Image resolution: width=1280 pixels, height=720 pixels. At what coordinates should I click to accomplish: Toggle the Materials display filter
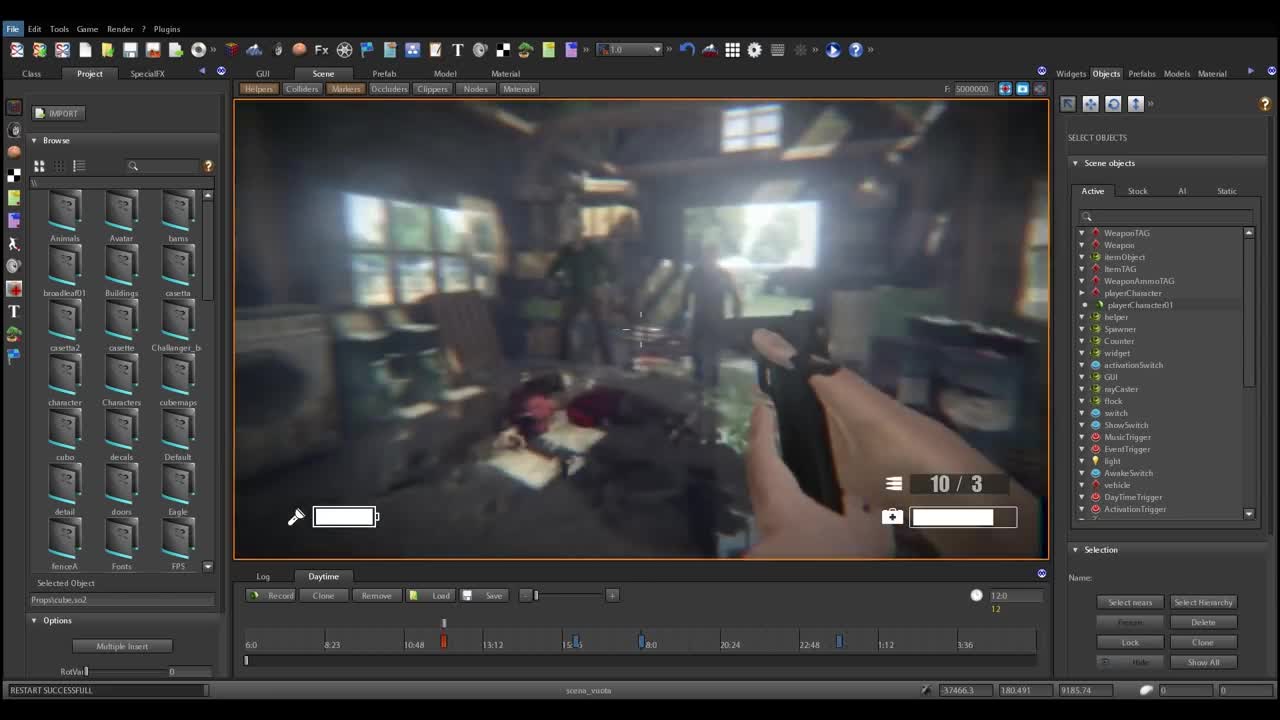click(x=519, y=89)
